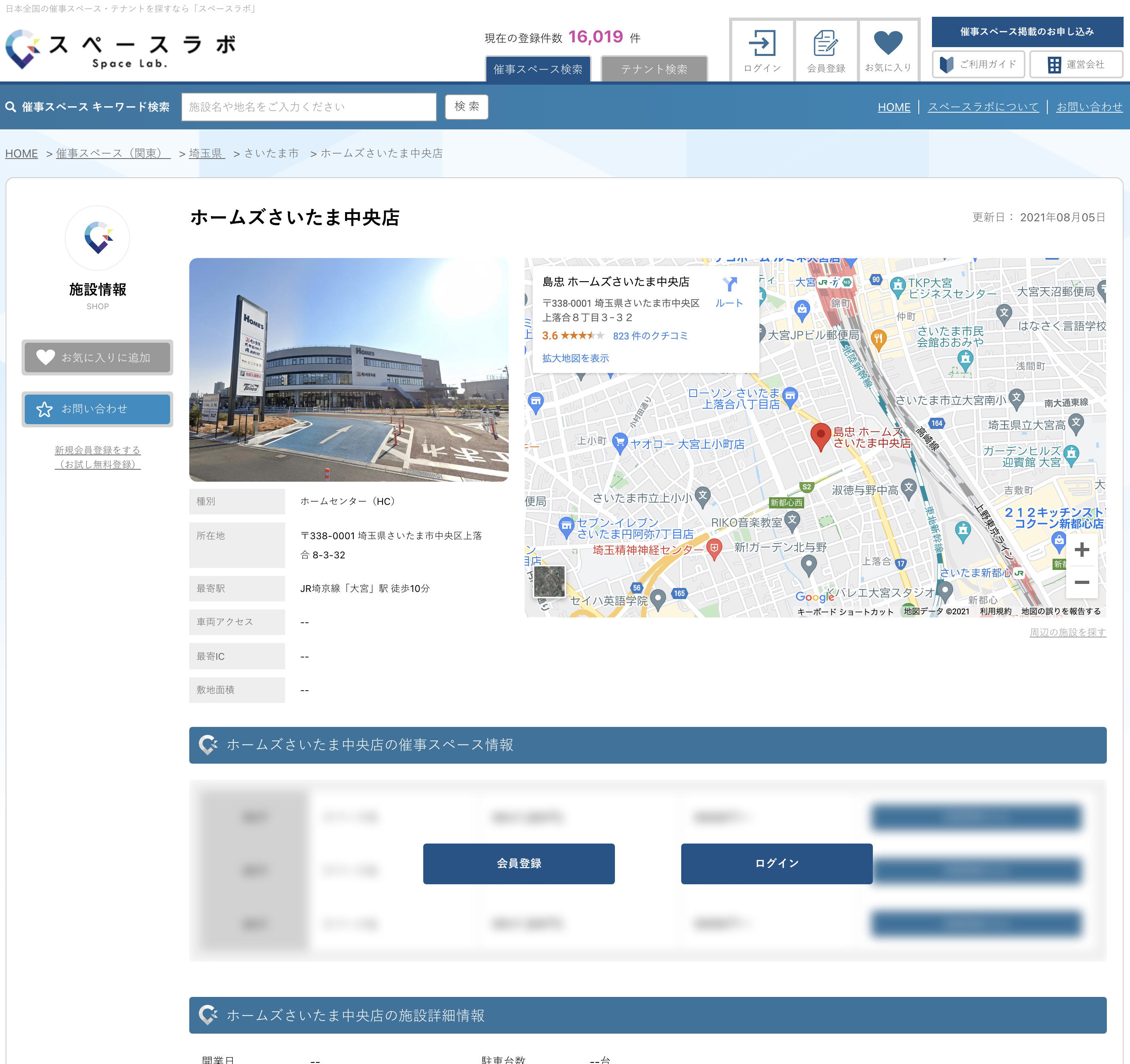Screen dimensions: 1130x1064
Task: Click the red 島忠 ホームズ map pin
Action: 820,437
